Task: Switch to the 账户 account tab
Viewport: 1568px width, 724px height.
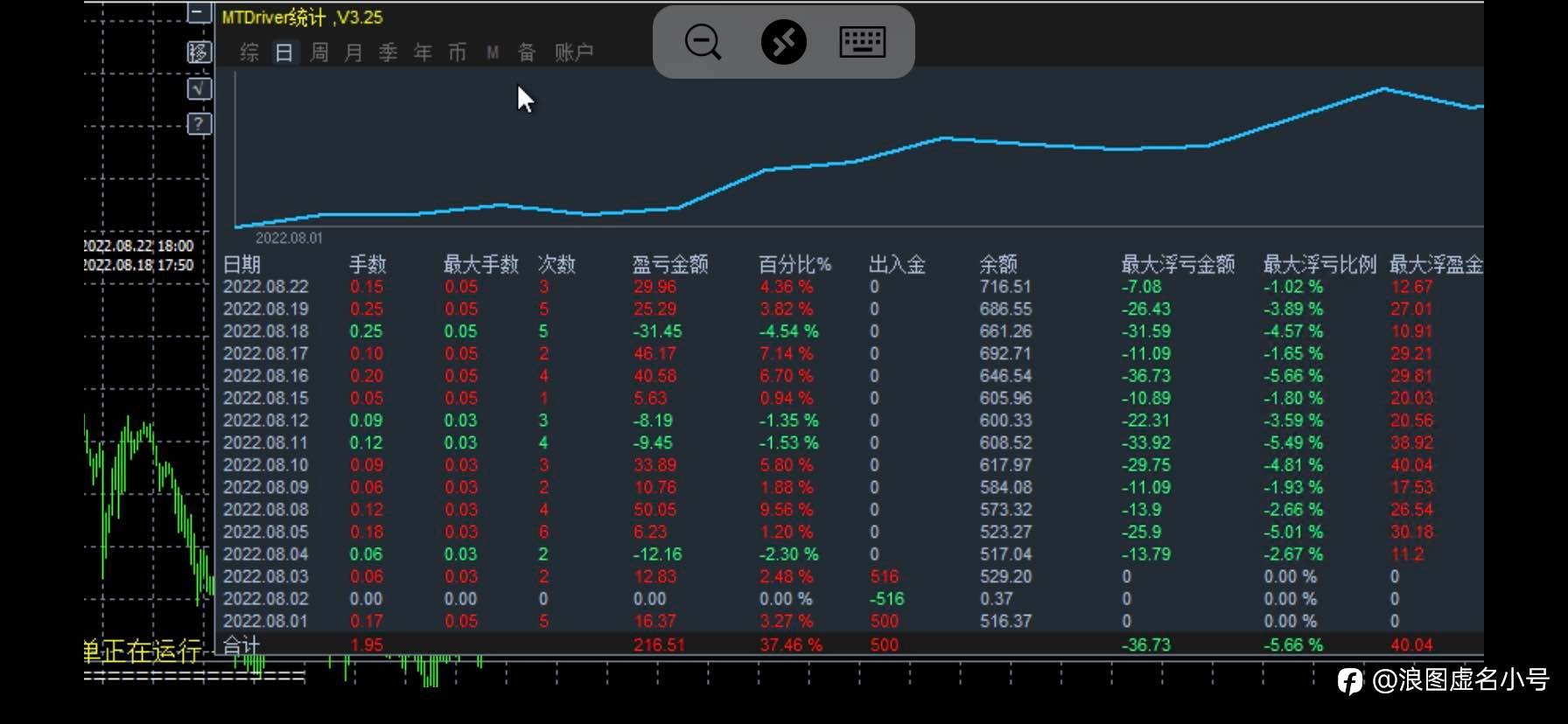Action: coord(574,52)
